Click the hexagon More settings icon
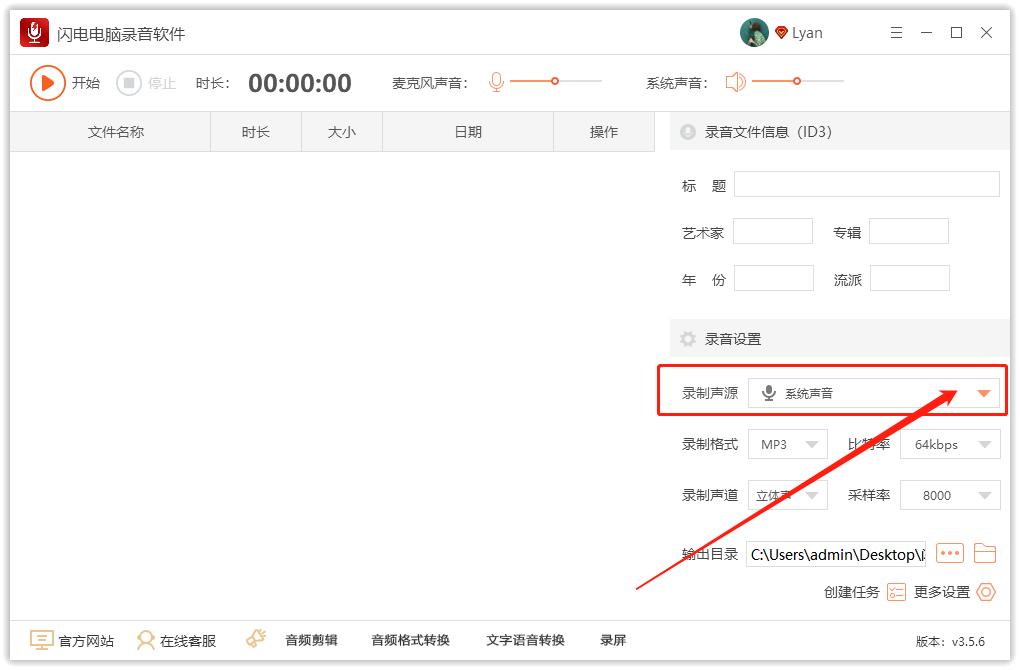Viewport: 1020px width, 670px height. (x=986, y=592)
